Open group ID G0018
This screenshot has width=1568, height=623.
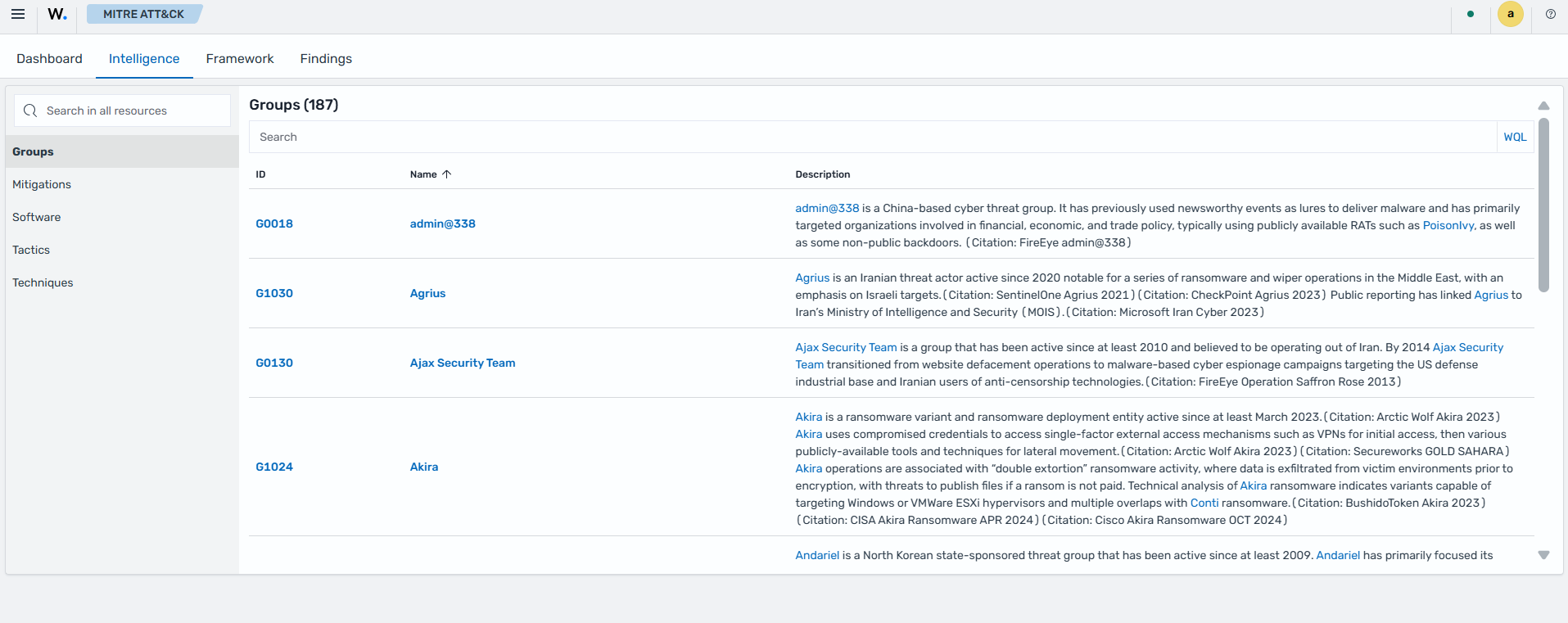pyautogui.click(x=274, y=223)
